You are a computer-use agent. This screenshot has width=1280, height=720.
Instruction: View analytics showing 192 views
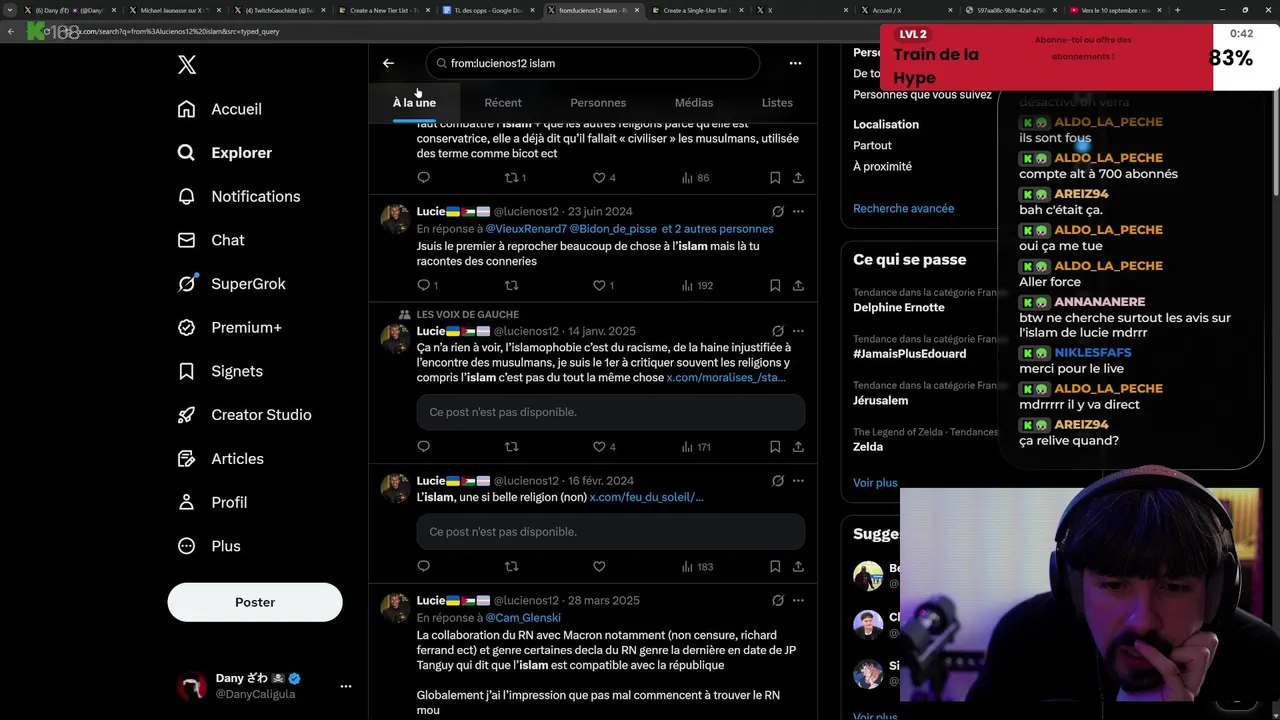697,285
